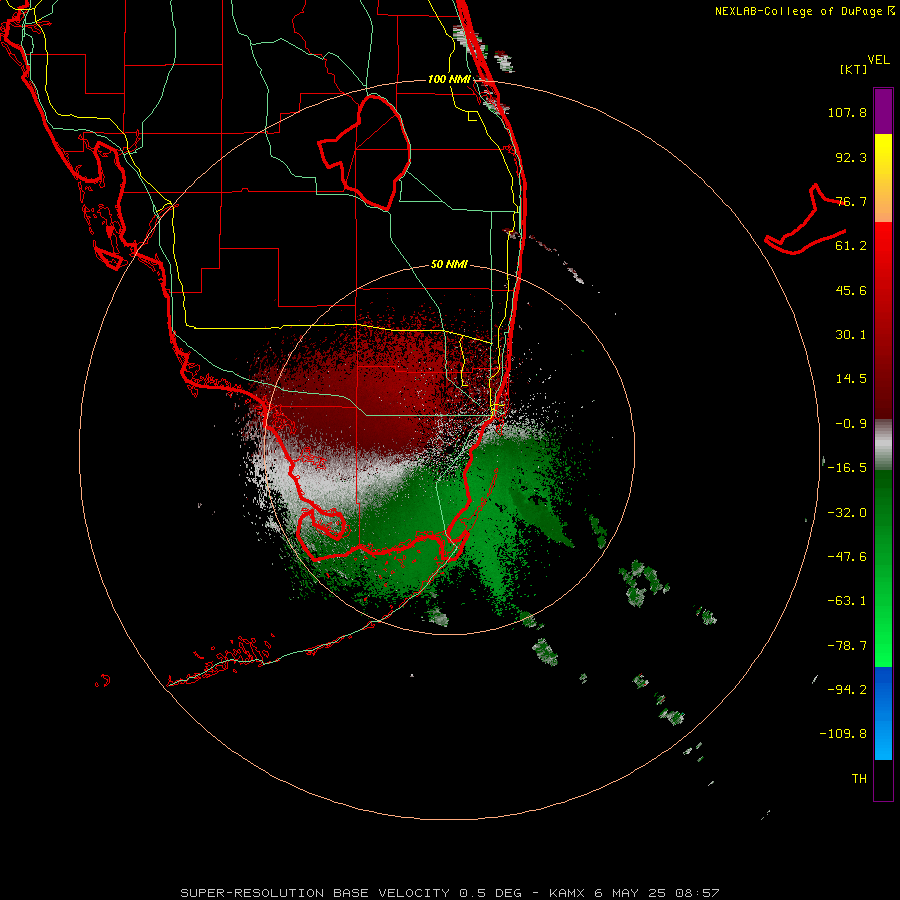Click the NEXLAB-College of DuPage label
This screenshot has width=900, height=900.
tap(798, 11)
